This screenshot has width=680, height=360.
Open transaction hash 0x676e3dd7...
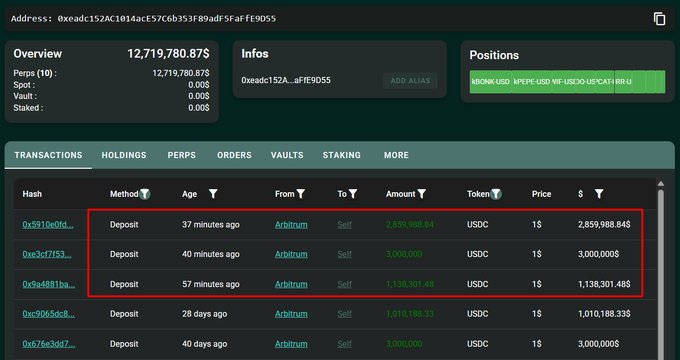click(49, 344)
